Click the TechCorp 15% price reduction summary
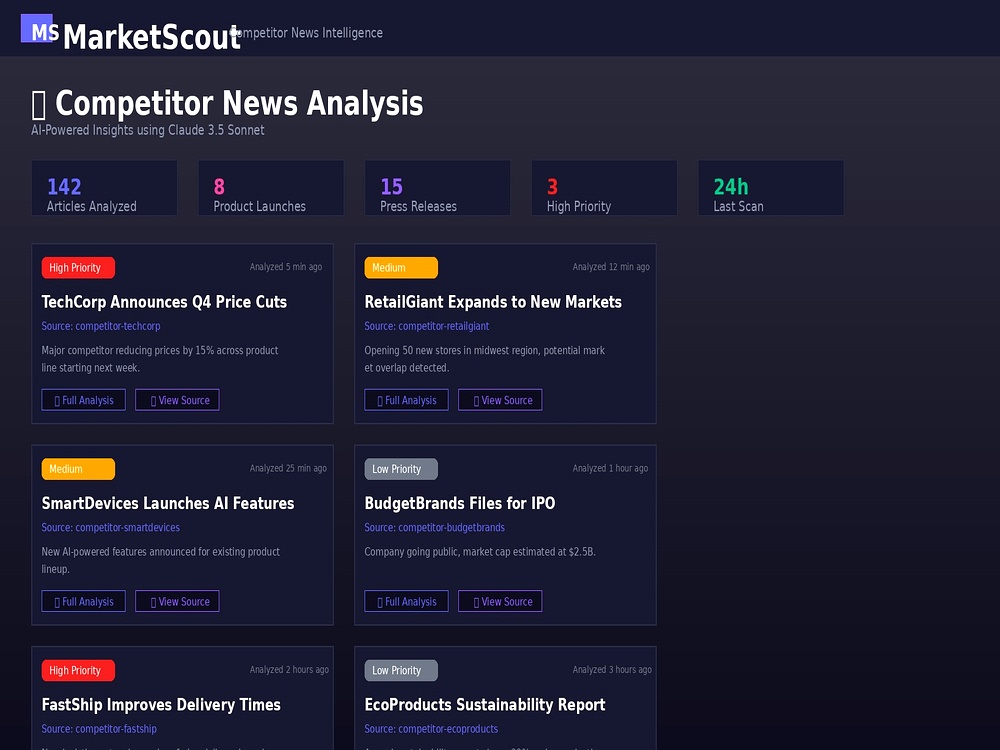1000x750 pixels. tap(160, 359)
